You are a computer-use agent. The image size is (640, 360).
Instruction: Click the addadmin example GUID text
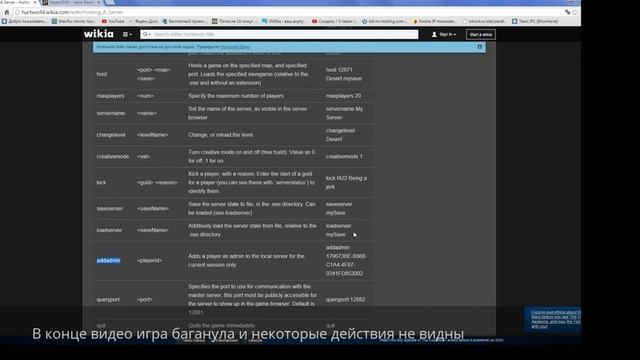tap(346, 265)
